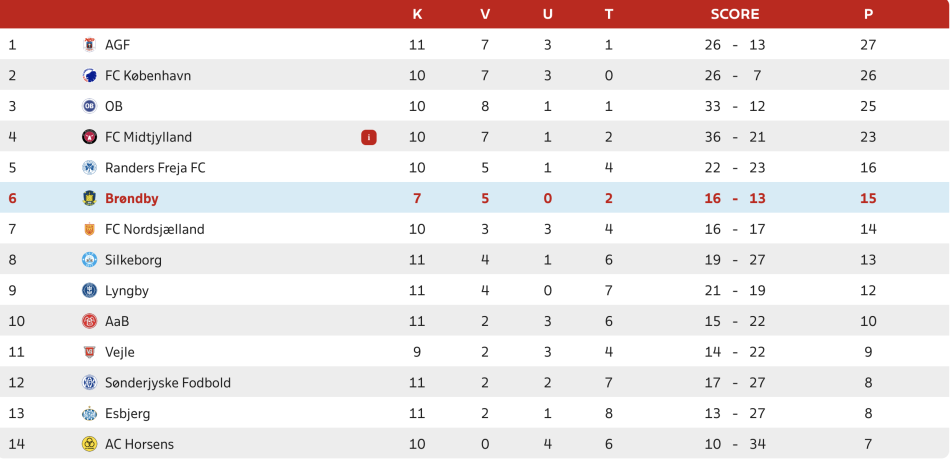Click the Brøndby club crest

pyautogui.click(x=89, y=198)
